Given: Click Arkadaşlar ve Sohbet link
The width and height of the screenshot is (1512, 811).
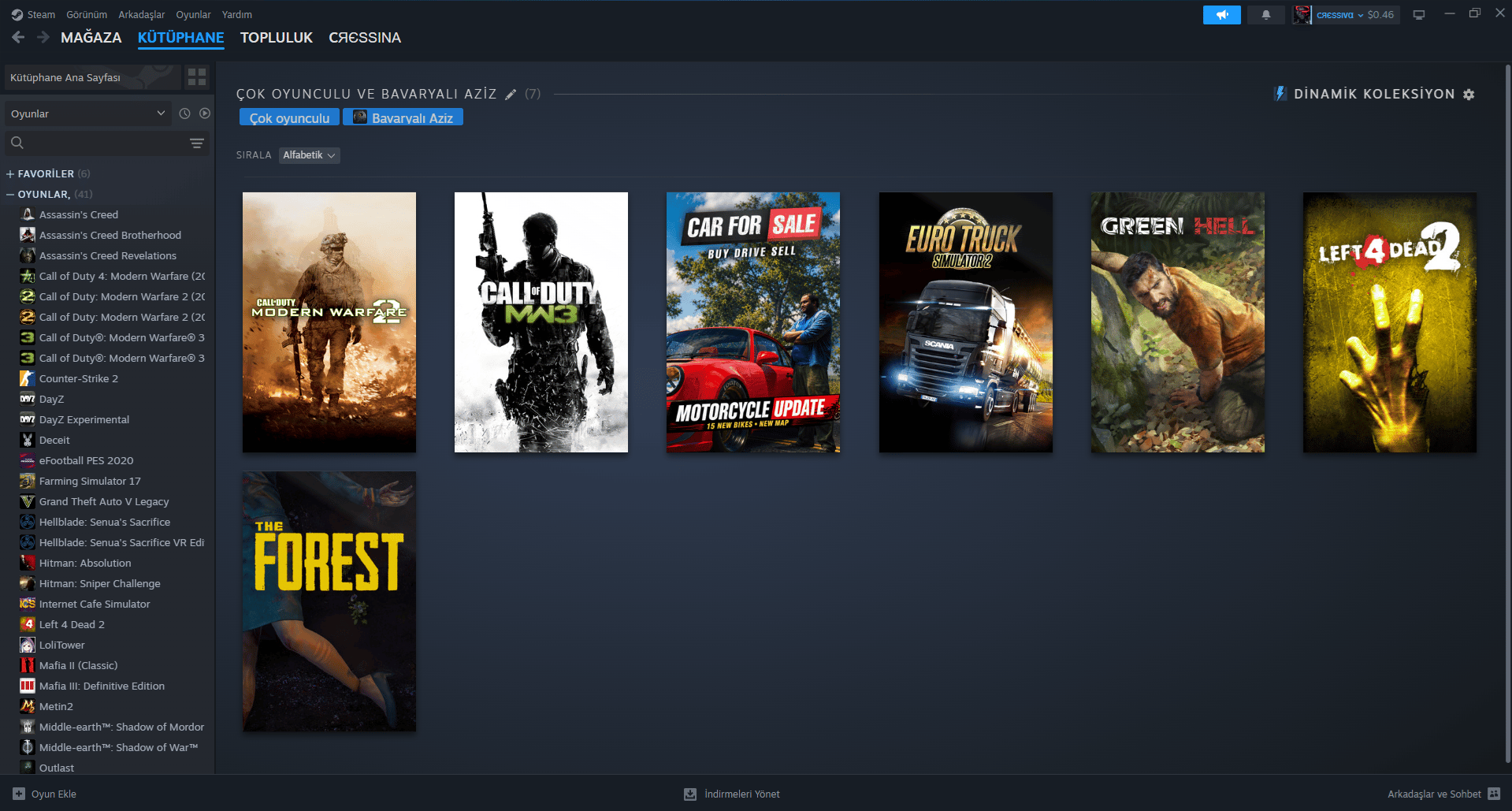Looking at the screenshot, I should pyautogui.click(x=1434, y=794).
